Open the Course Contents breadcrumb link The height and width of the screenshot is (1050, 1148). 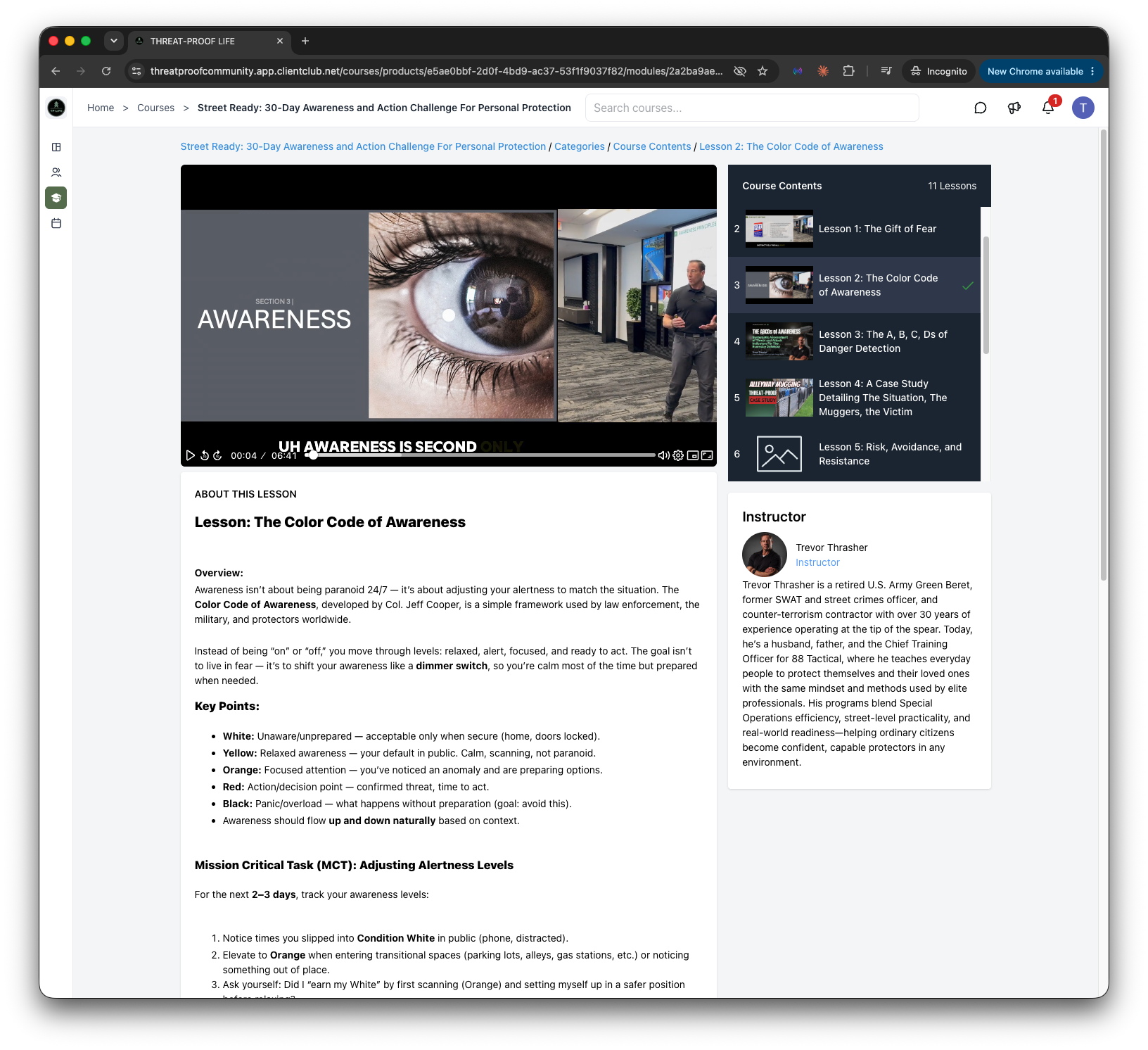[652, 146]
